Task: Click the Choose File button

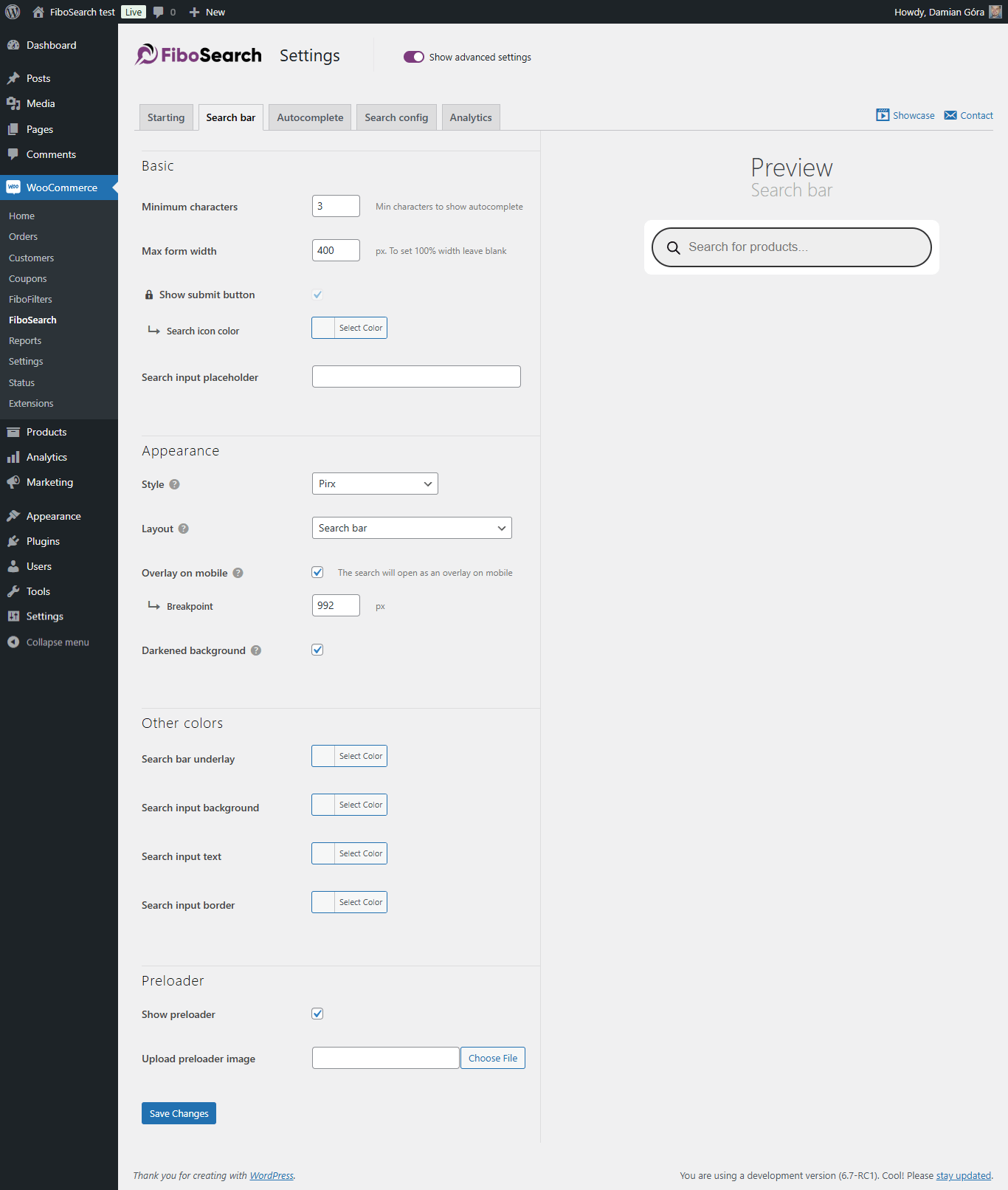Action: click(x=493, y=1058)
